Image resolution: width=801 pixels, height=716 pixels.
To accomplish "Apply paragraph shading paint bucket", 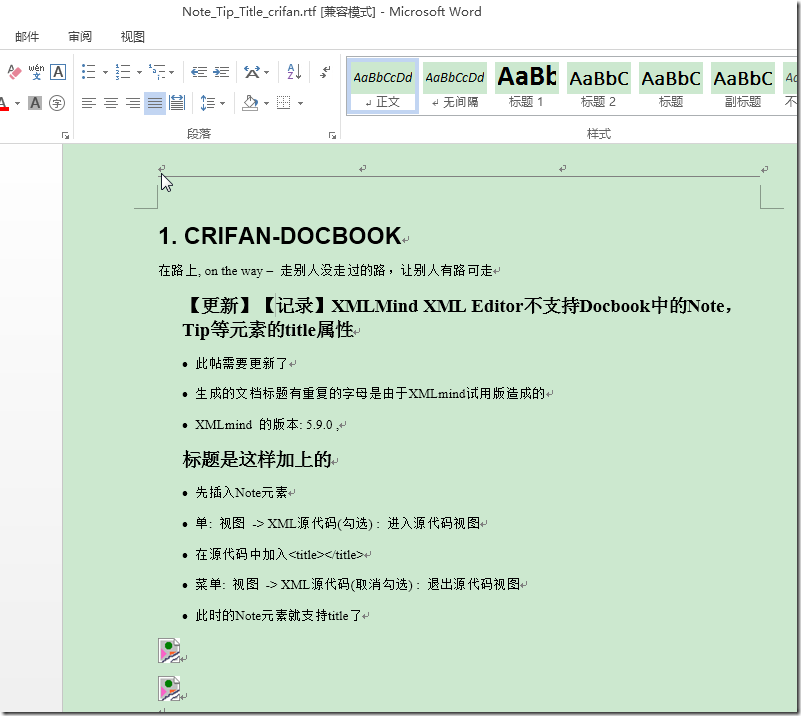I will [250, 103].
